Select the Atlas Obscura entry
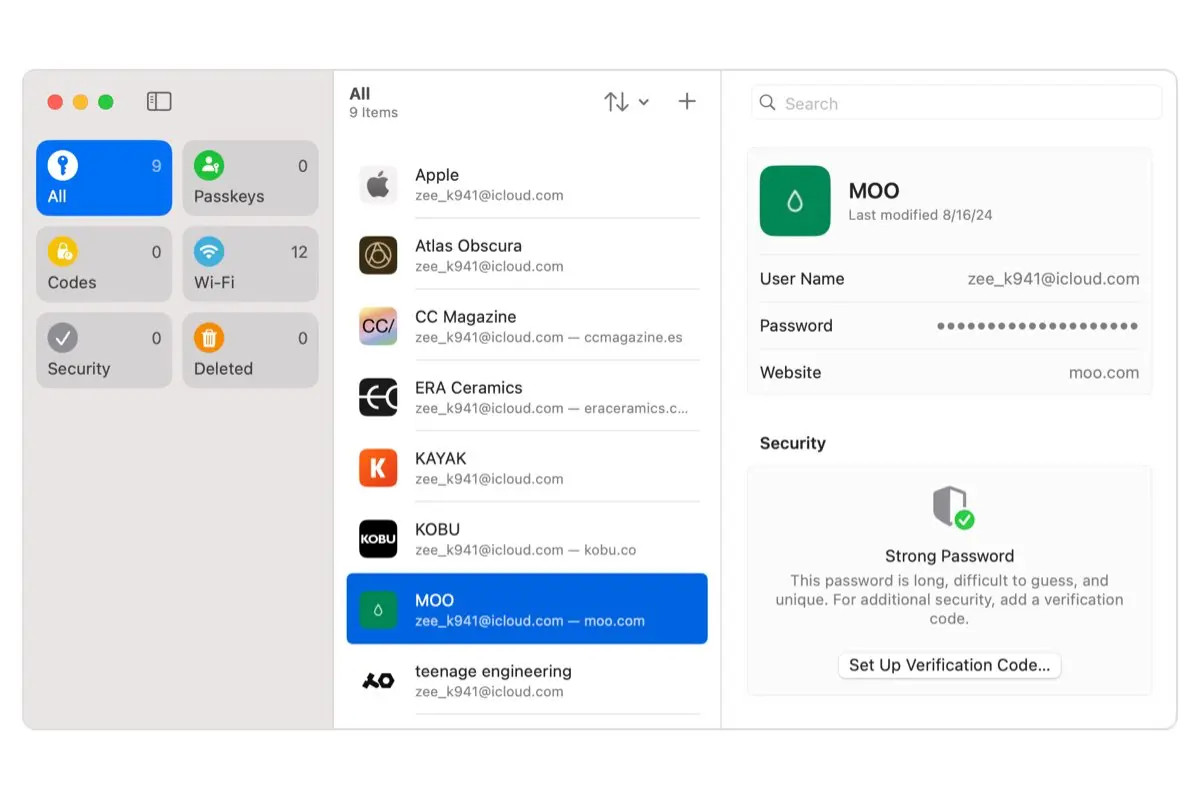This screenshot has height=800, width=1200. [x=527, y=256]
